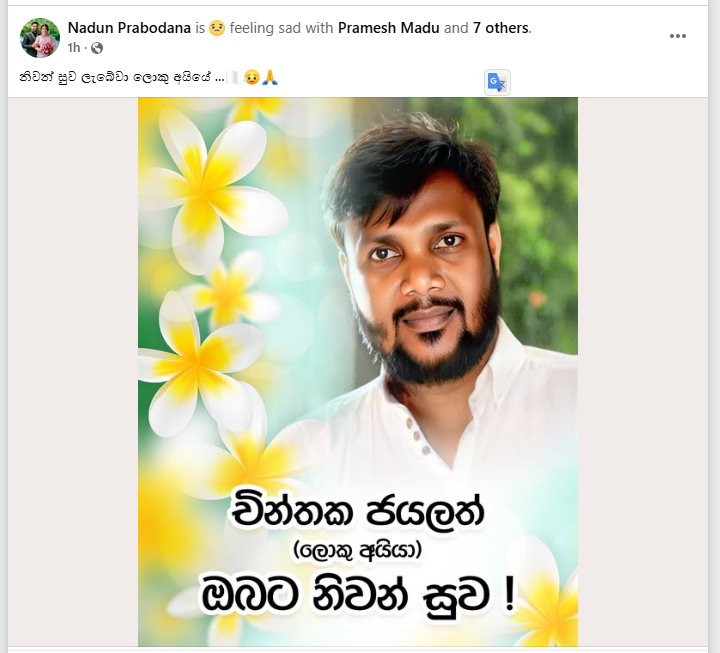This screenshot has height=653, width=720.
Task: Click the white flag emoji in caption
Action: coord(235,77)
